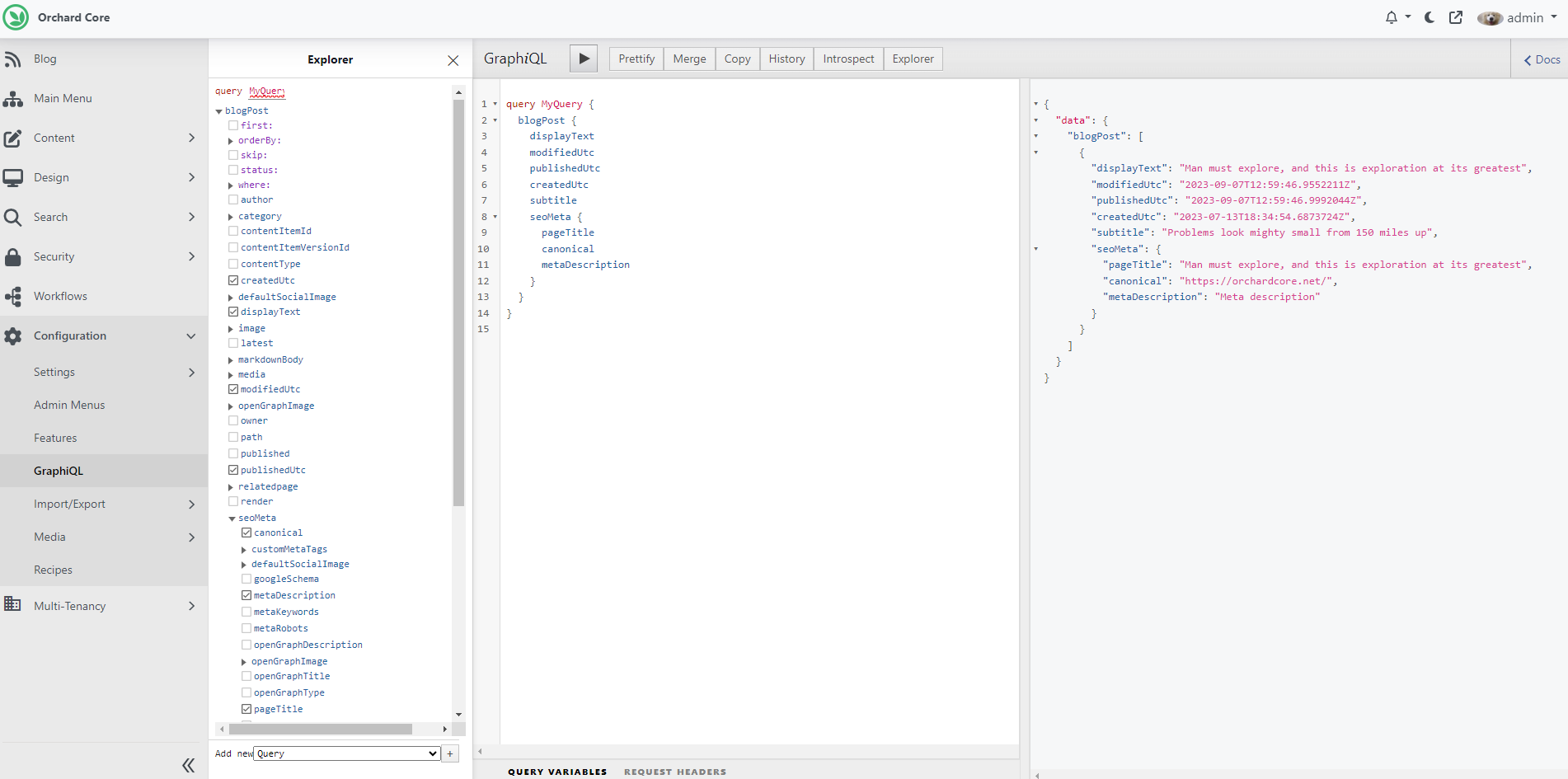Toggle dark mode with the moon icon
This screenshot has width=1568, height=779.
(1430, 17)
